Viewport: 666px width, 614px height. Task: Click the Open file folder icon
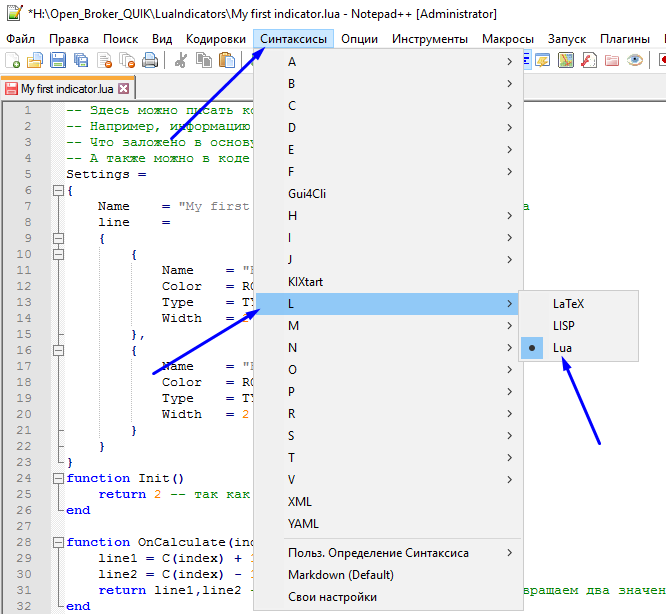[35, 60]
